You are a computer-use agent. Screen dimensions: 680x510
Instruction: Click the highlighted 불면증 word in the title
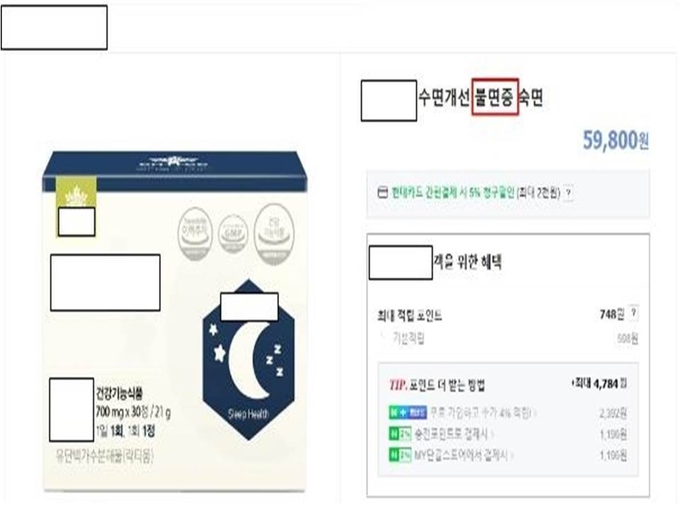[495, 97]
